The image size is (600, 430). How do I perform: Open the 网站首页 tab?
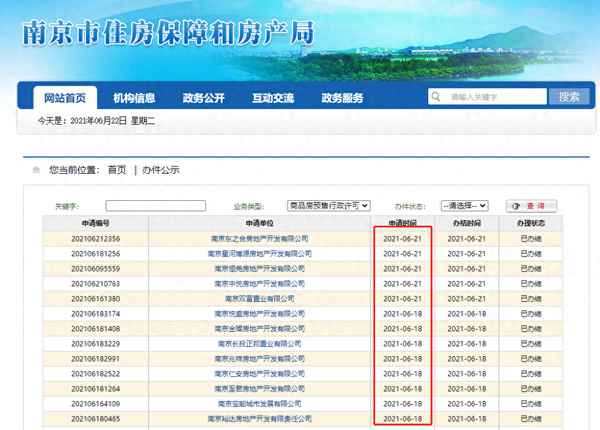pos(65,98)
